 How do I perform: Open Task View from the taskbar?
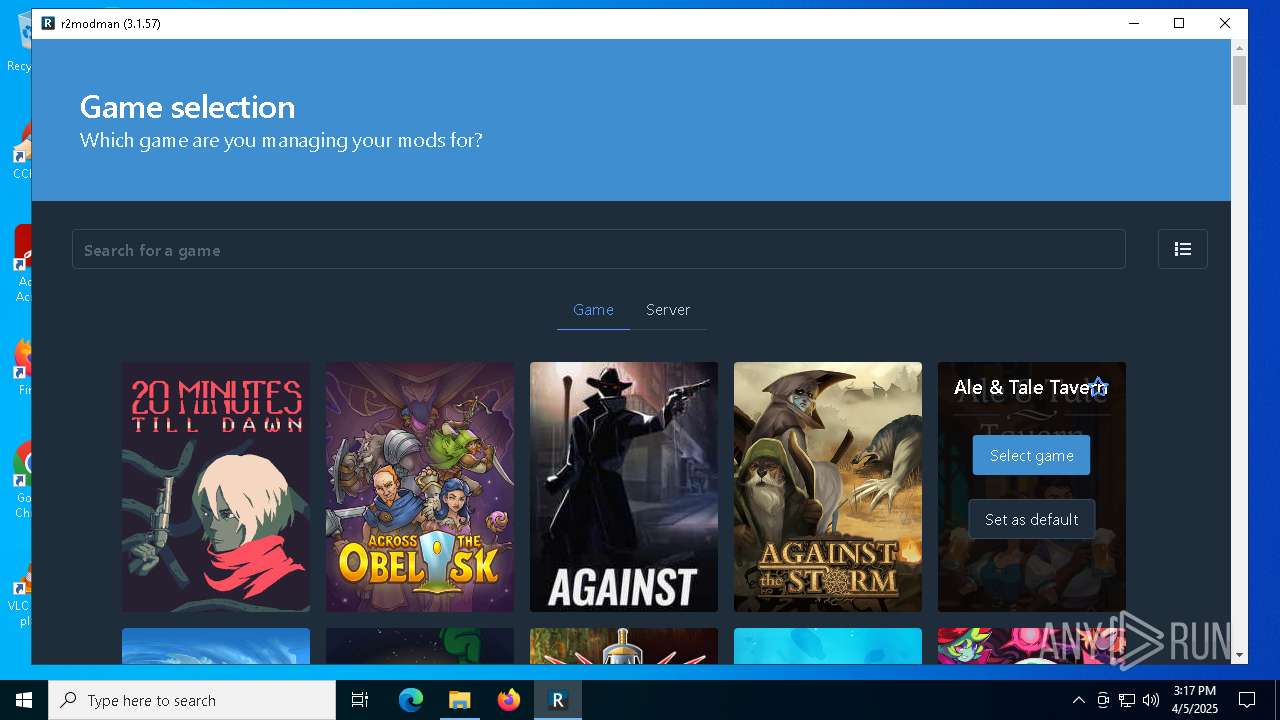(x=360, y=700)
